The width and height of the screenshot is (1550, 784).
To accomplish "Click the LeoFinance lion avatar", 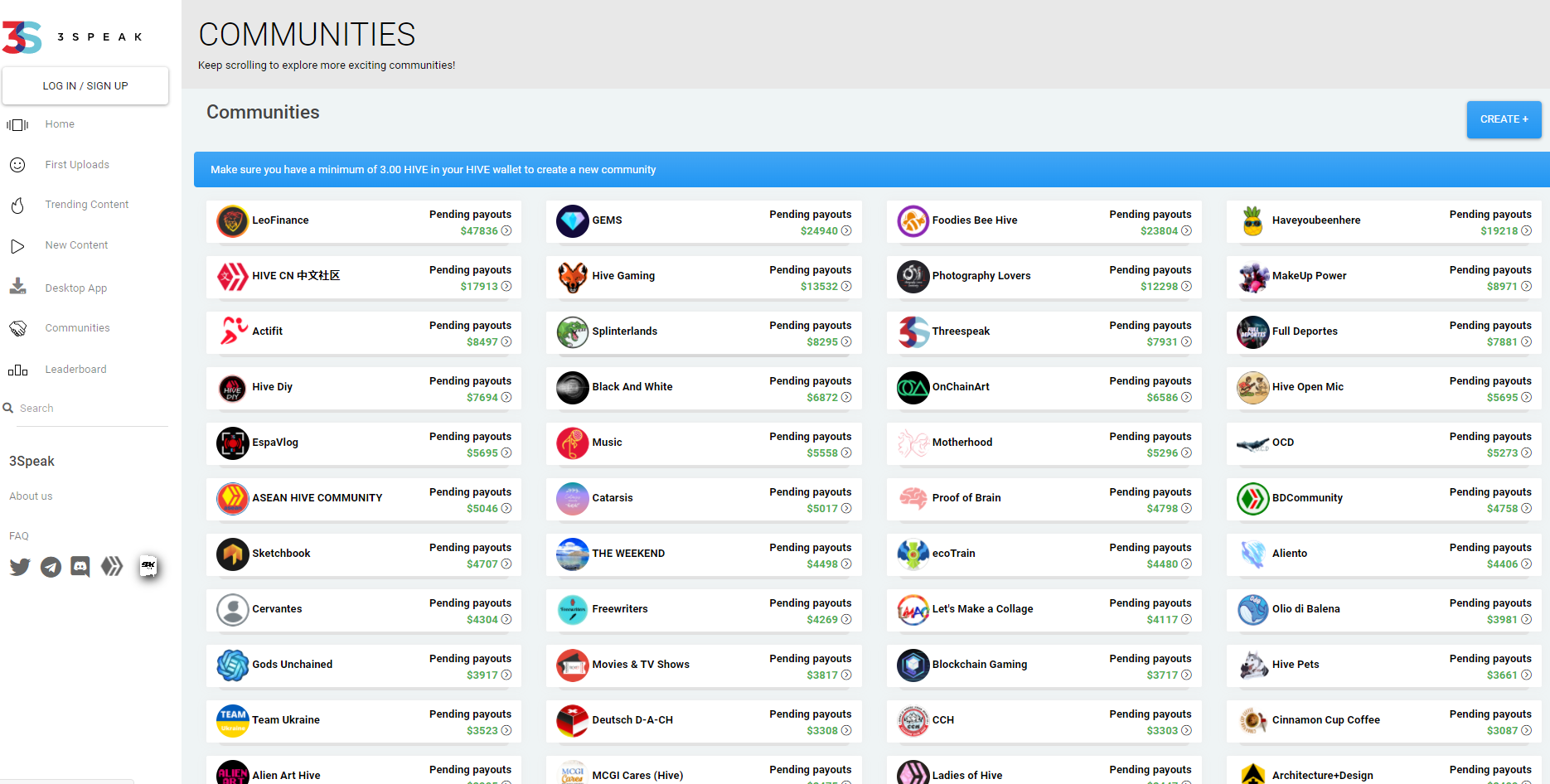I will (233, 221).
